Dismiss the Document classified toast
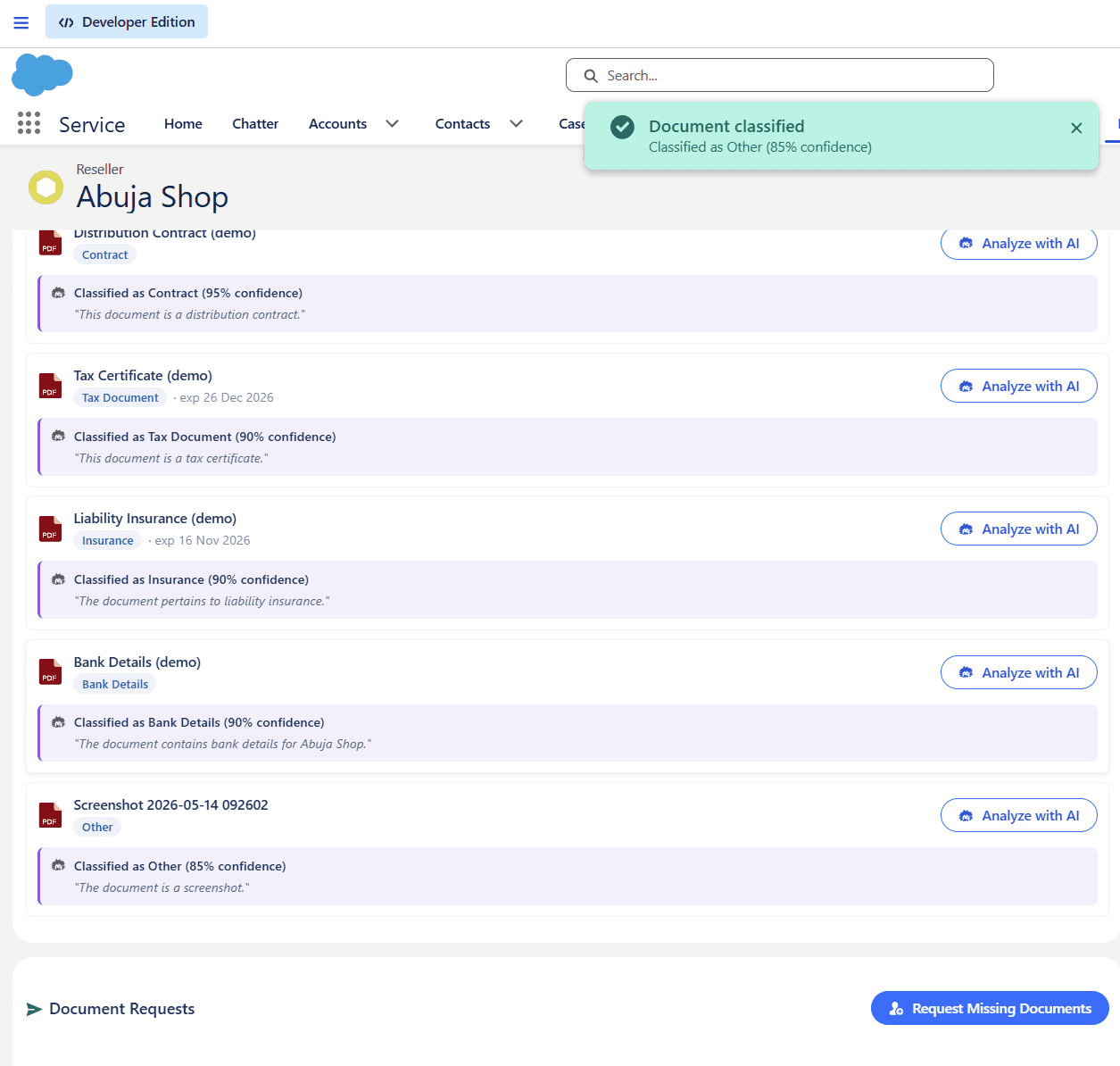Screen dimensions: 1120x1066 [1076, 129]
